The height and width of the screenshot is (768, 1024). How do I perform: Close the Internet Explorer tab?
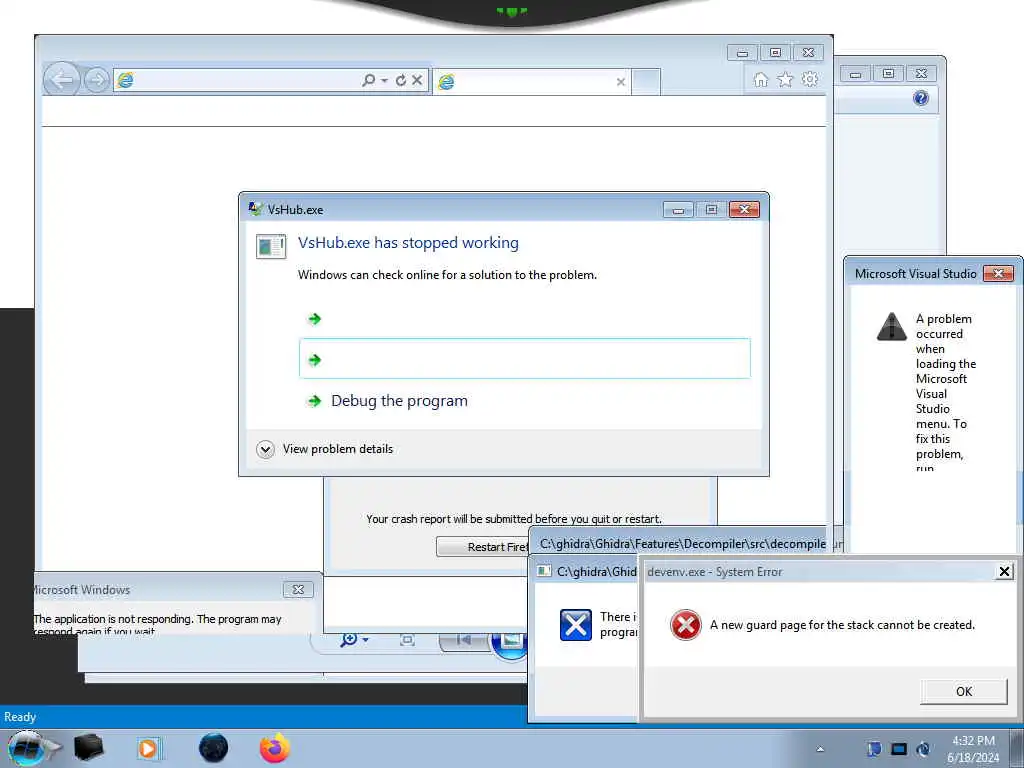tap(620, 82)
